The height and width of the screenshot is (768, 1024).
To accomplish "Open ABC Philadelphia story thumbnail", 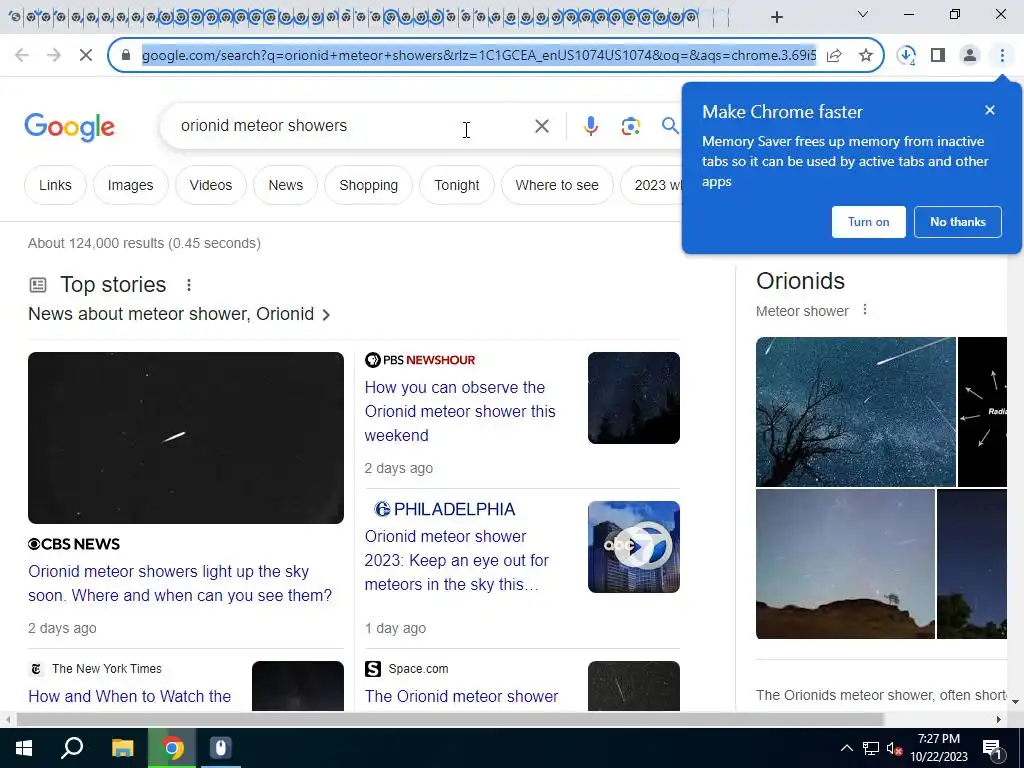I will (633, 547).
